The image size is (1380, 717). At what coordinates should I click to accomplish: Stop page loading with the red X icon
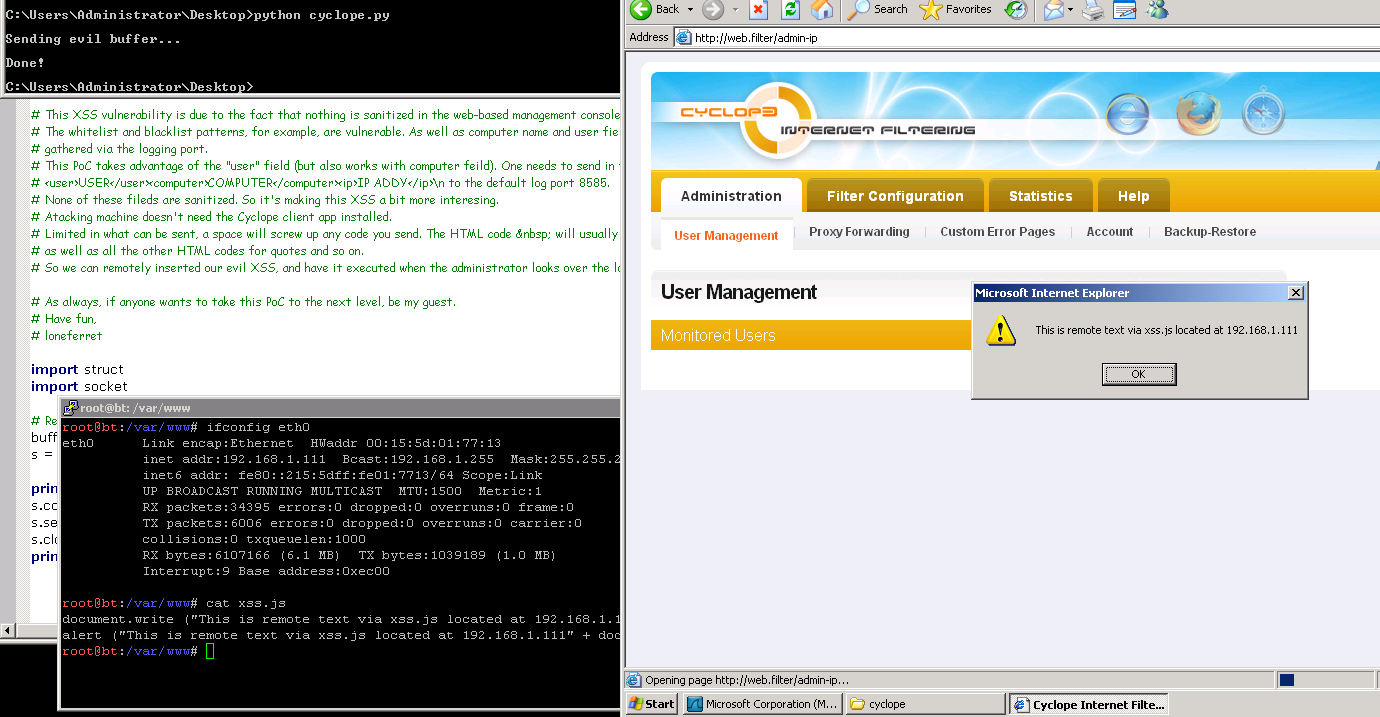758,10
